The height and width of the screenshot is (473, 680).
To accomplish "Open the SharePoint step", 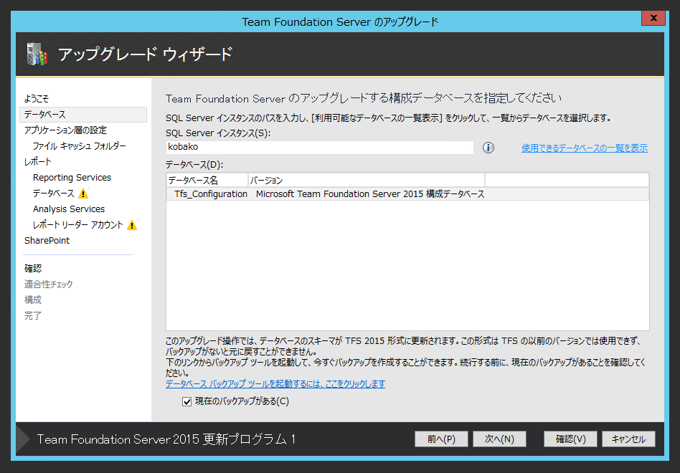I will pos(47,241).
